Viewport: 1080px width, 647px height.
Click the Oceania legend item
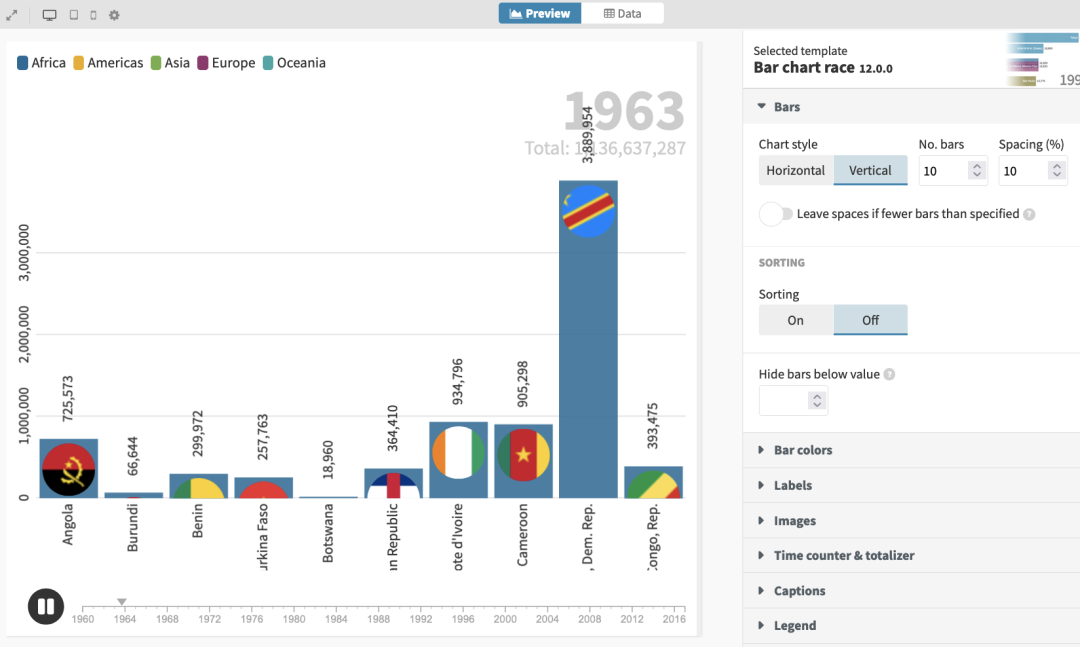pos(294,63)
